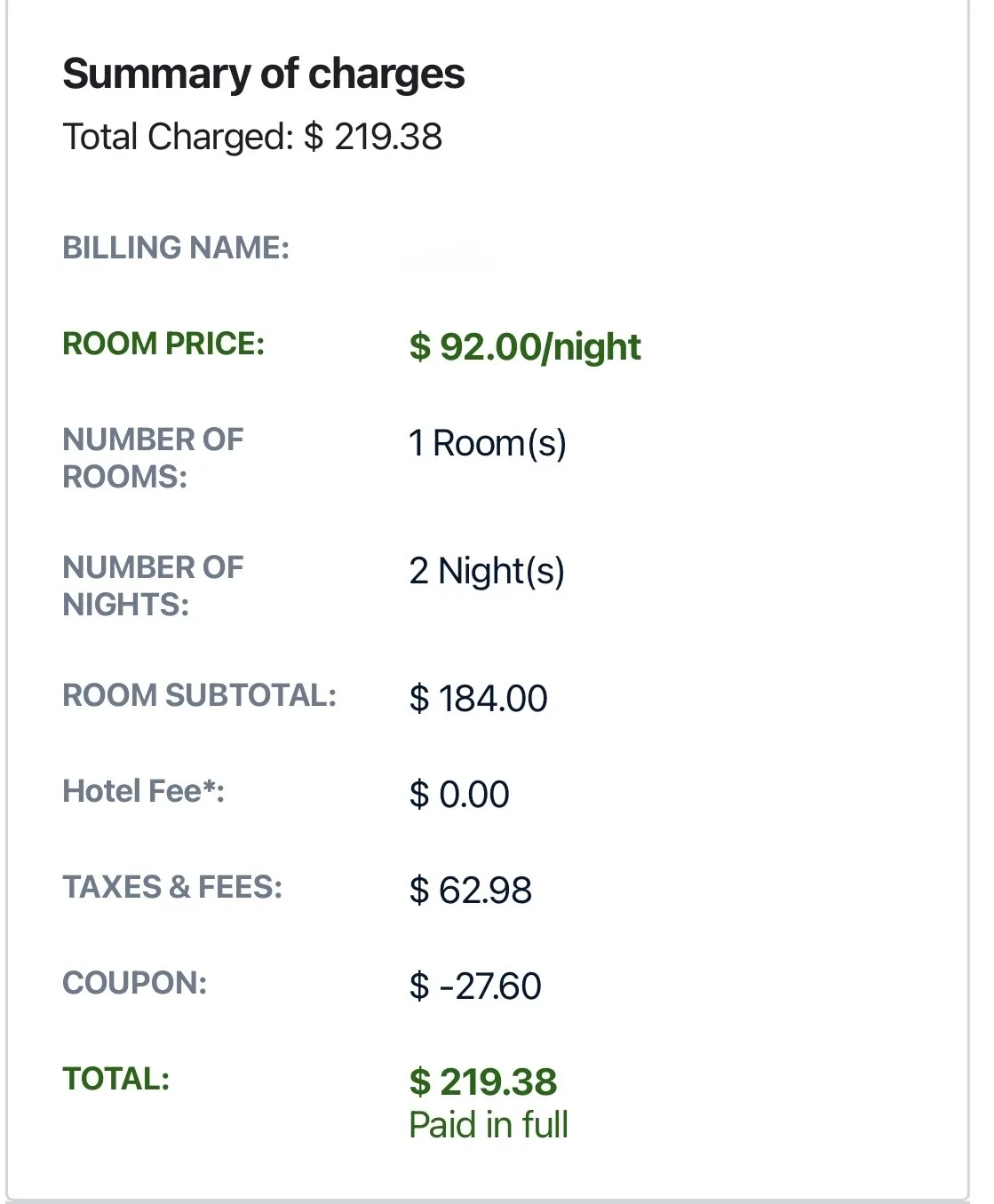The height and width of the screenshot is (1204, 994).
Task: Click the COUPON label
Action: 134,983
